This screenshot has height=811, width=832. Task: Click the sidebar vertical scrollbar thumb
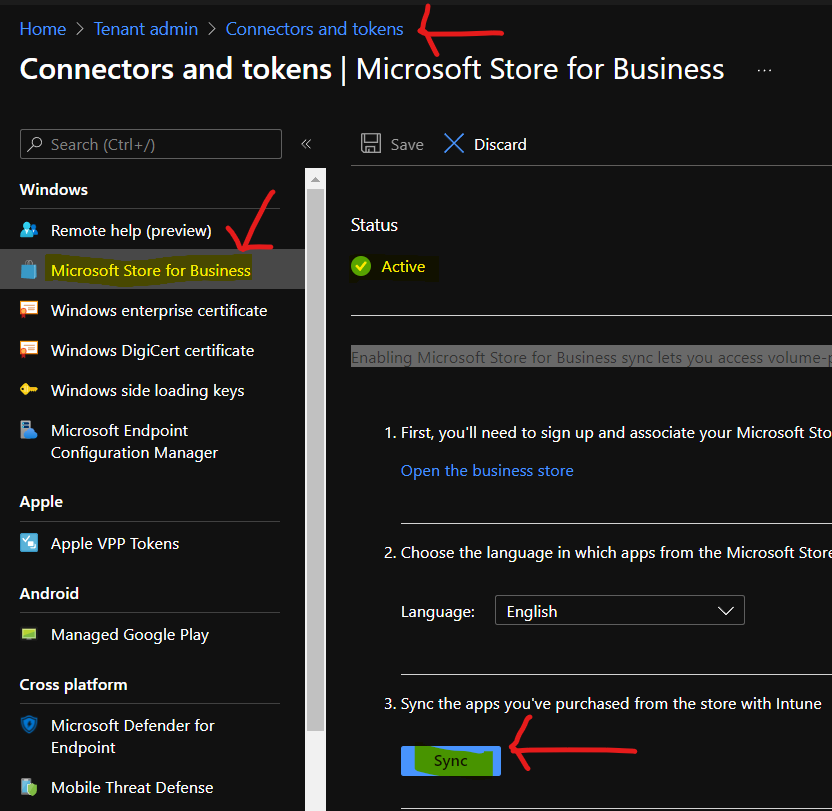pos(315,459)
